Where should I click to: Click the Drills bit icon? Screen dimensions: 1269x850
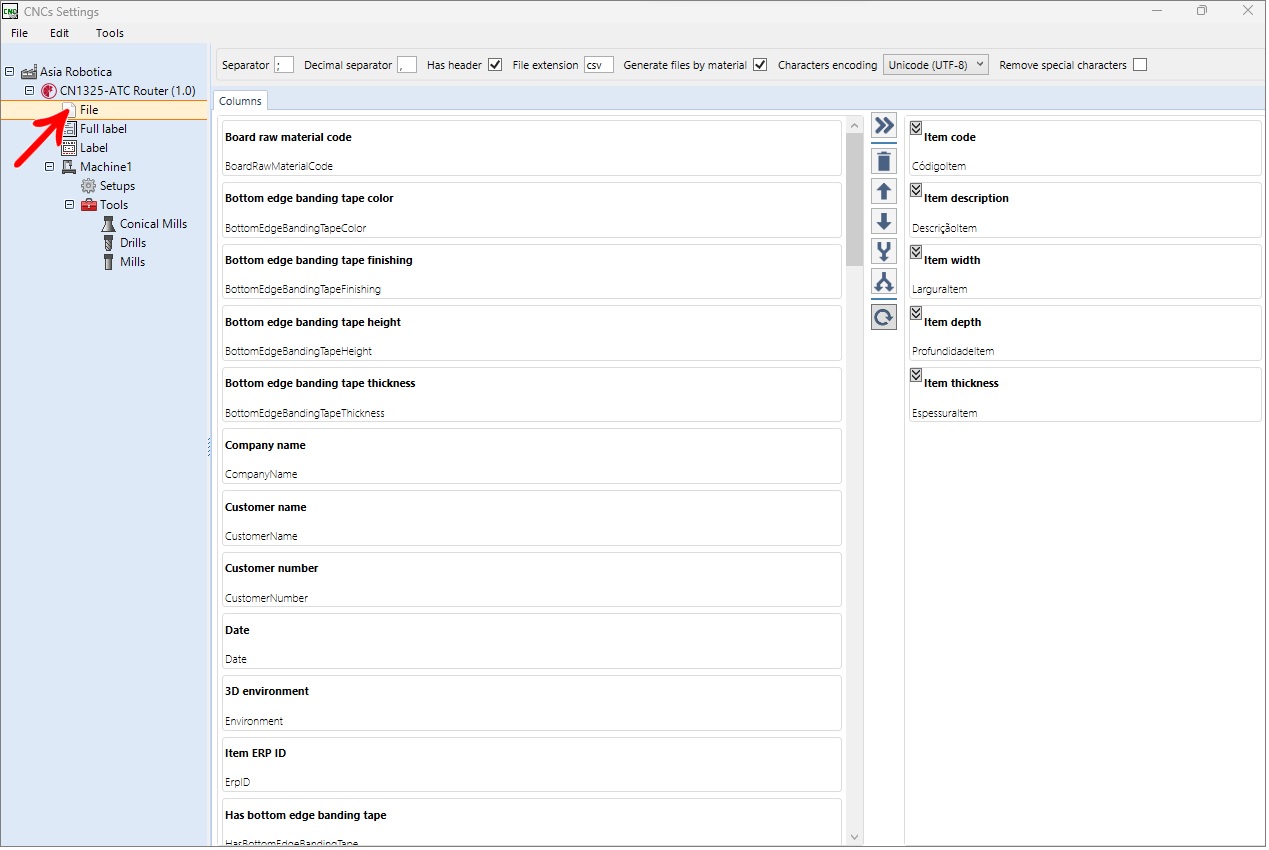click(x=109, y=243)
